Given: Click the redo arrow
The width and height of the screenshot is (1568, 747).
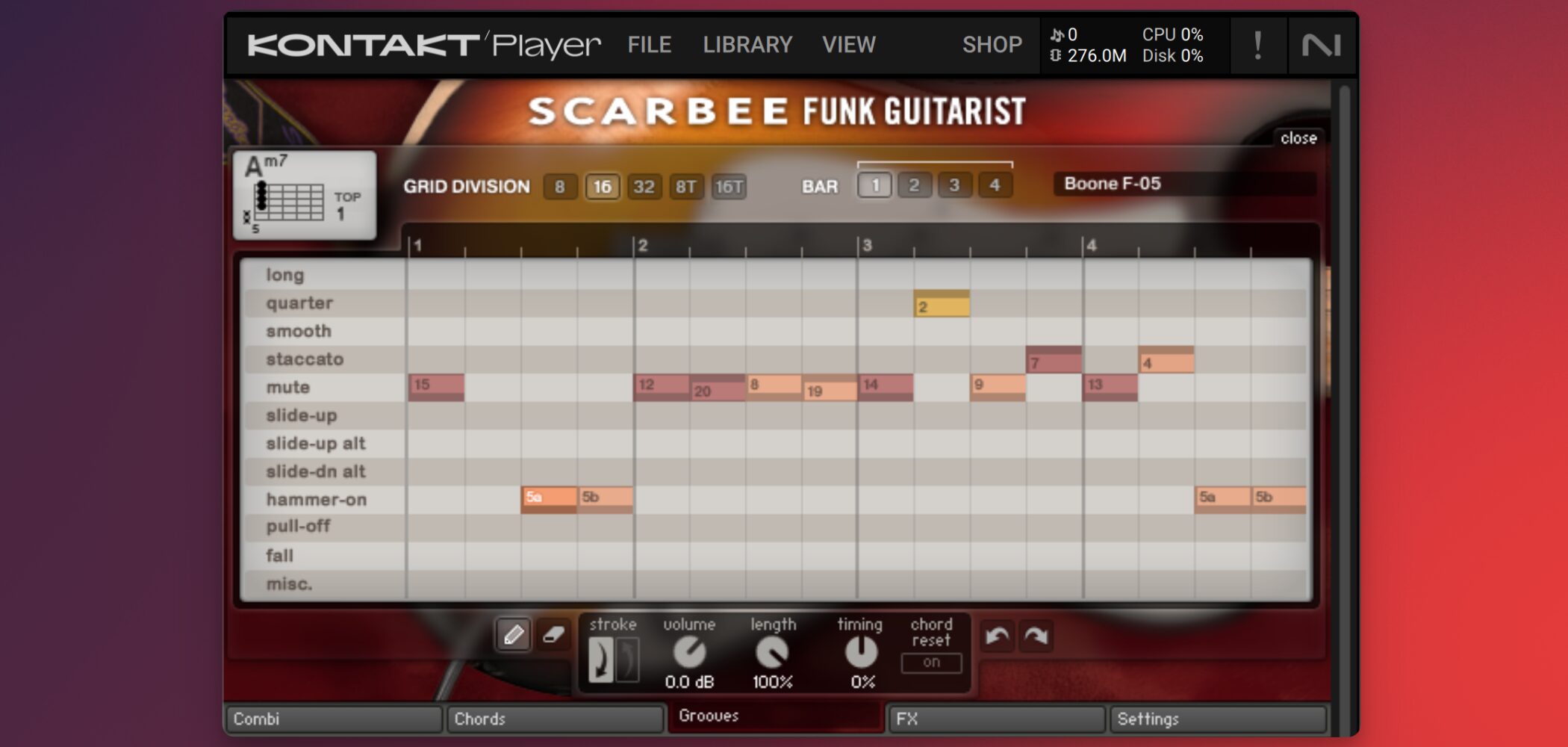Looking at the screenshot, I should [1036, 636].
